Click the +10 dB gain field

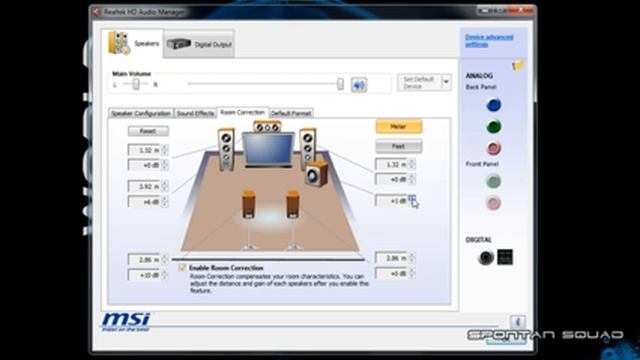144,275
